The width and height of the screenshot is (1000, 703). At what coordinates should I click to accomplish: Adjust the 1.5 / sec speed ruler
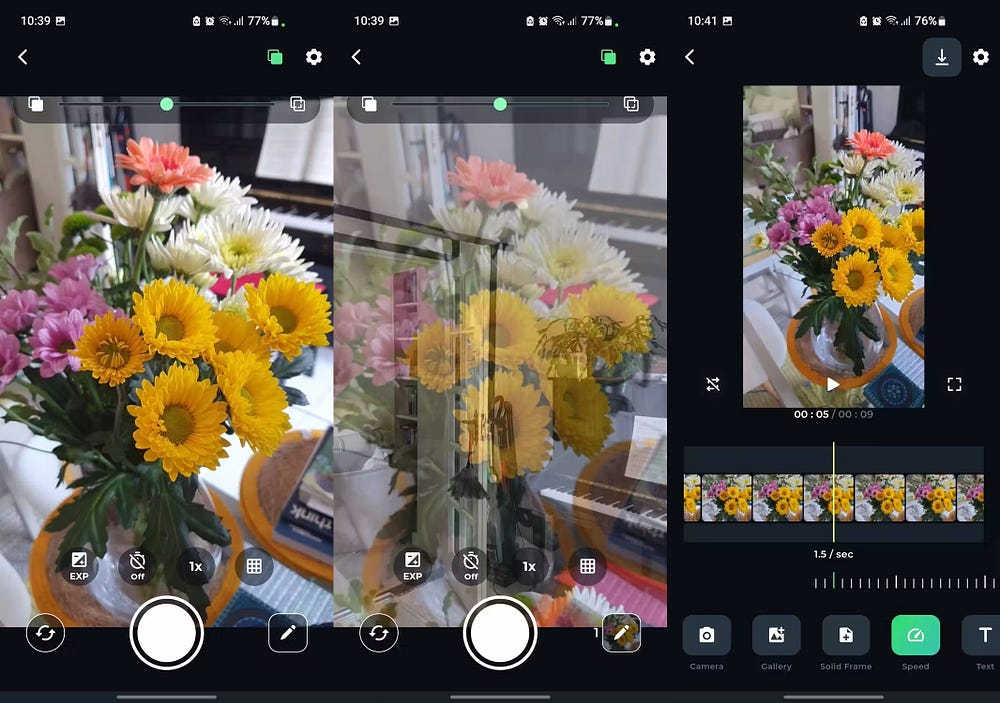coord(904,582)
